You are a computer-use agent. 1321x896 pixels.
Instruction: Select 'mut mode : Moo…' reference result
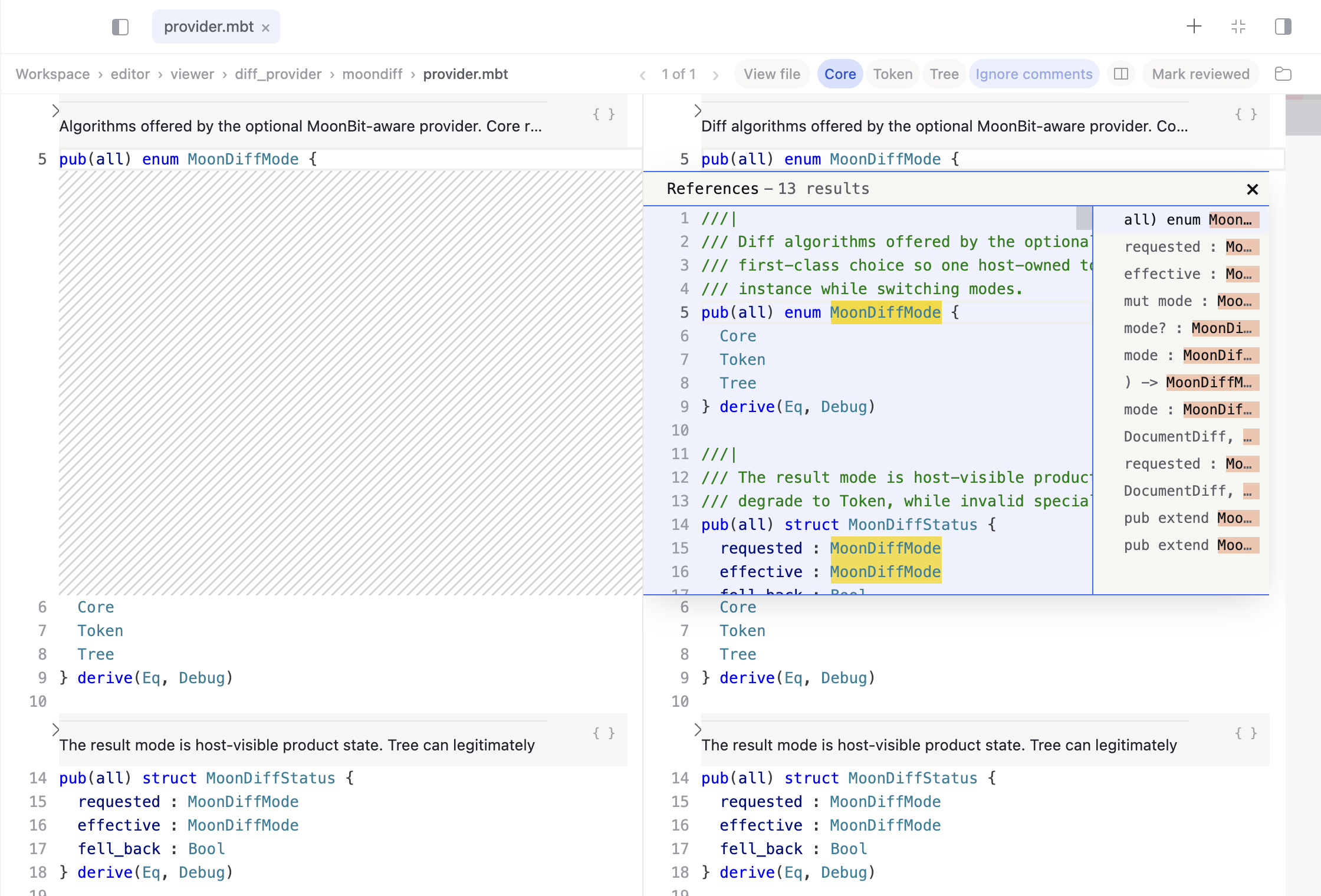pyautogui.click(x=1181, y=301)
